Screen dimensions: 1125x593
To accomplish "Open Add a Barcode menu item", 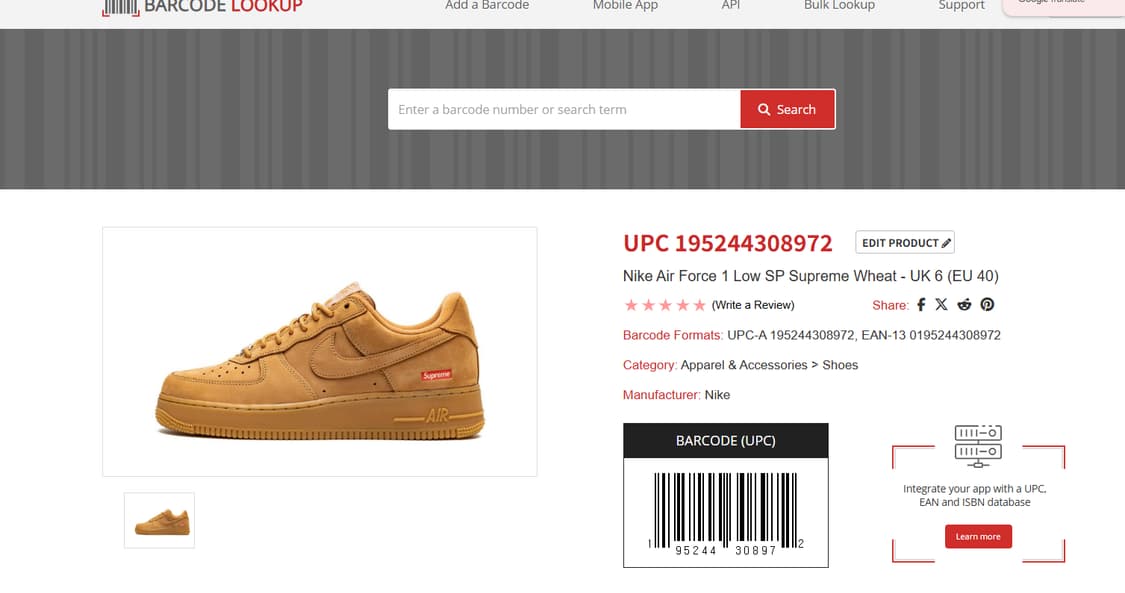I will 486,6.
